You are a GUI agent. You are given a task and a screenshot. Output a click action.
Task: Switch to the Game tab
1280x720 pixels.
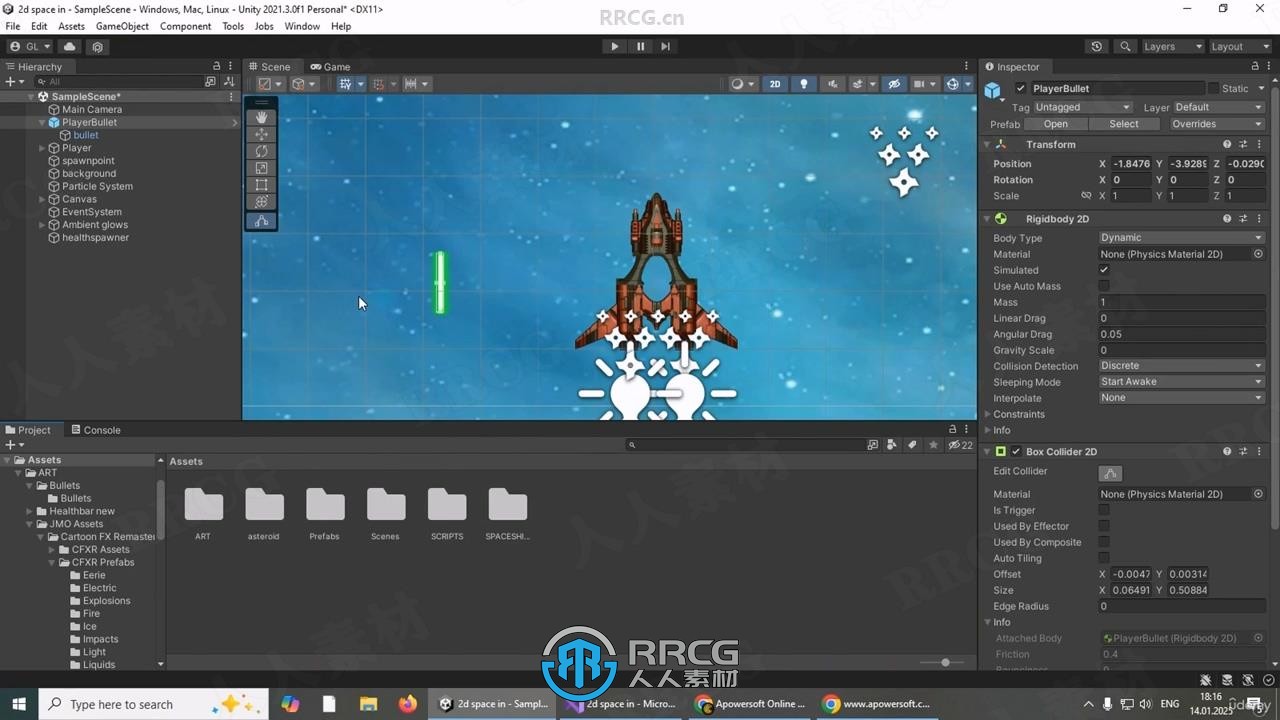(330, 67)
